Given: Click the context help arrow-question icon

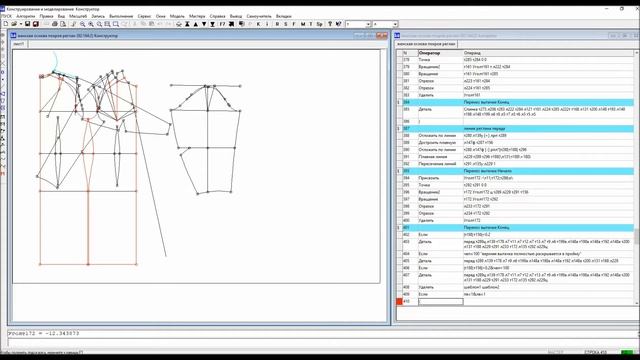Looking at the screenshot, I should pyautogui.click(x=338, y=24).
